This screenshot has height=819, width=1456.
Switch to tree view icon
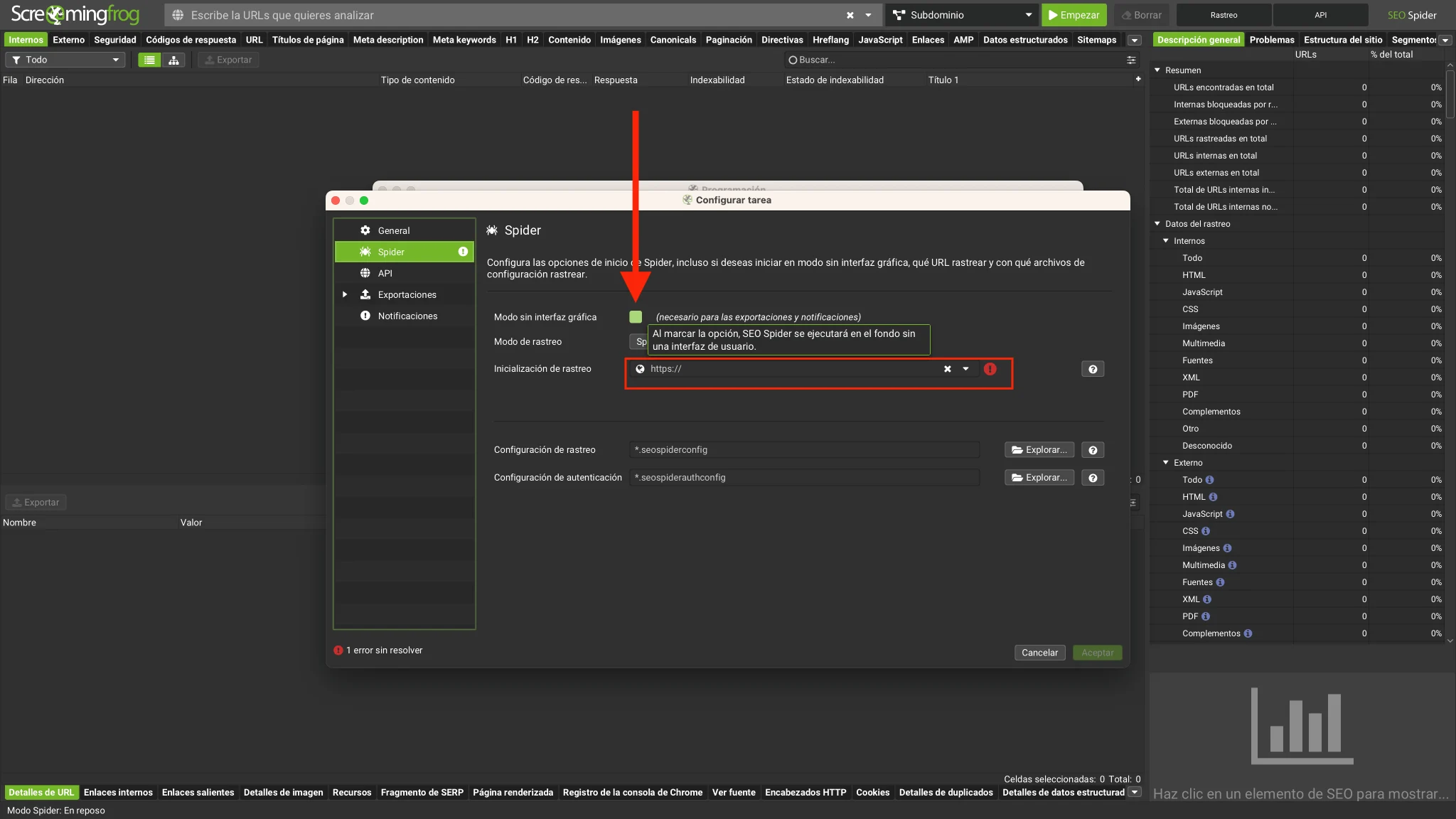(x=173, y=60)
